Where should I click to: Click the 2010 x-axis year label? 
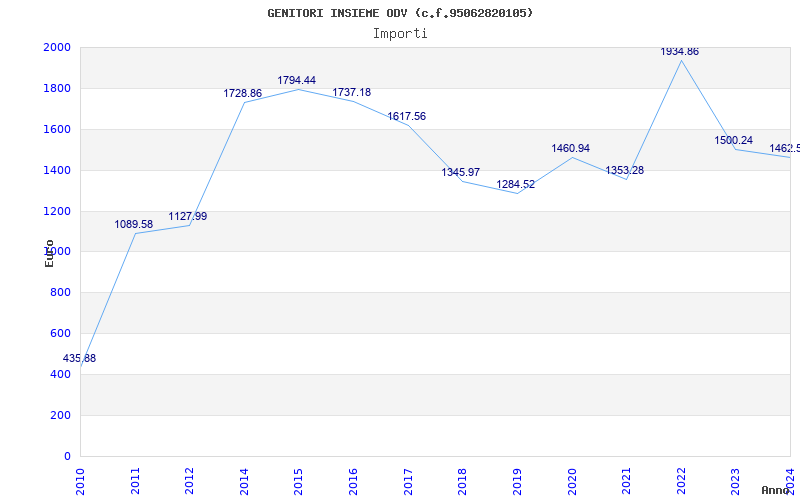point(81,482)
